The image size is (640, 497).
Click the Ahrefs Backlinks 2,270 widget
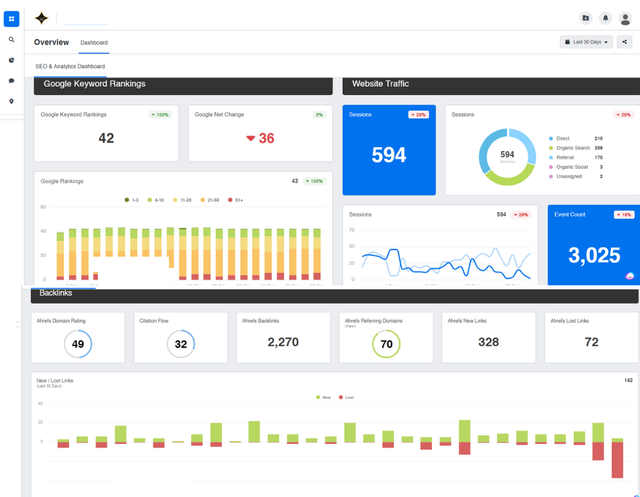tap(283, 337)
